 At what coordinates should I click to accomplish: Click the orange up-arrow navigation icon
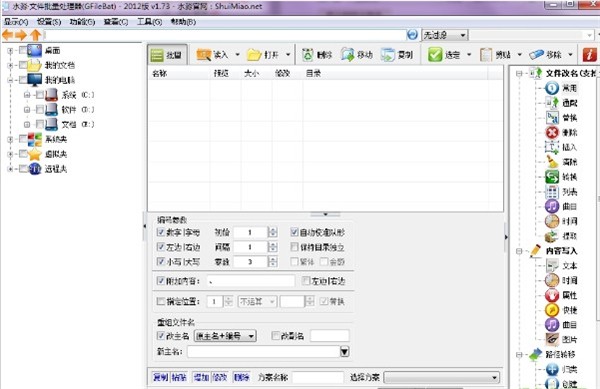point(36,35)
